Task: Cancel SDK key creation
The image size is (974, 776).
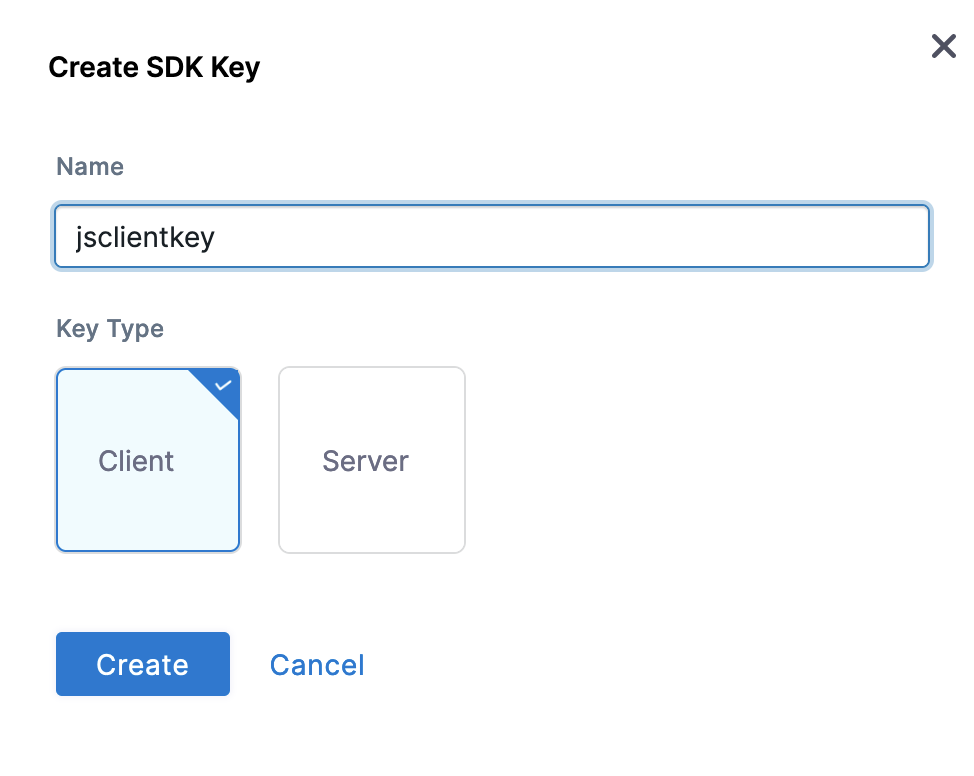Action: [x=317, y=665]
